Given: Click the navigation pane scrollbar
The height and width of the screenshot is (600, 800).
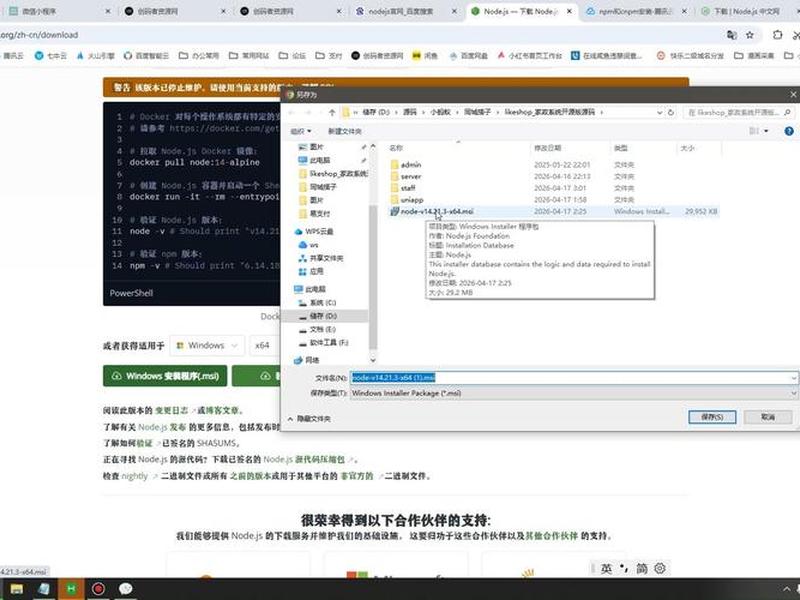Looking at the screenshot, I should point(373,276).
